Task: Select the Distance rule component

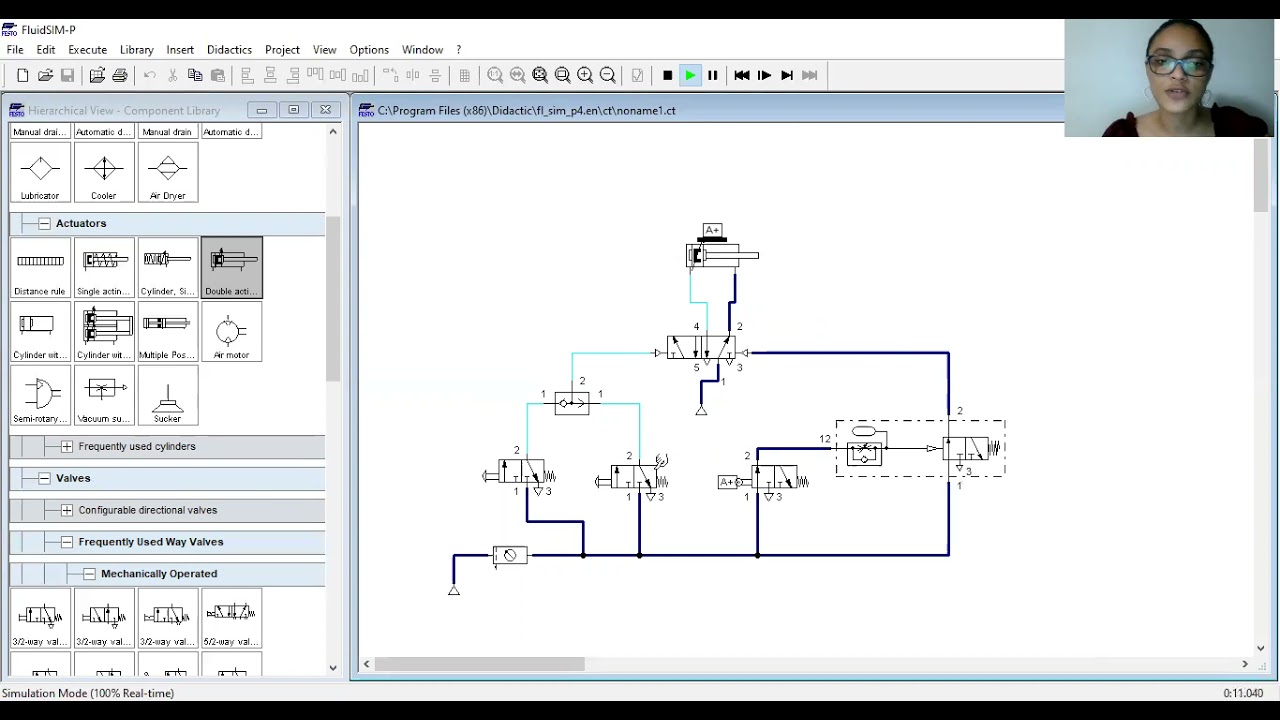Action: (x=40, y=267)
